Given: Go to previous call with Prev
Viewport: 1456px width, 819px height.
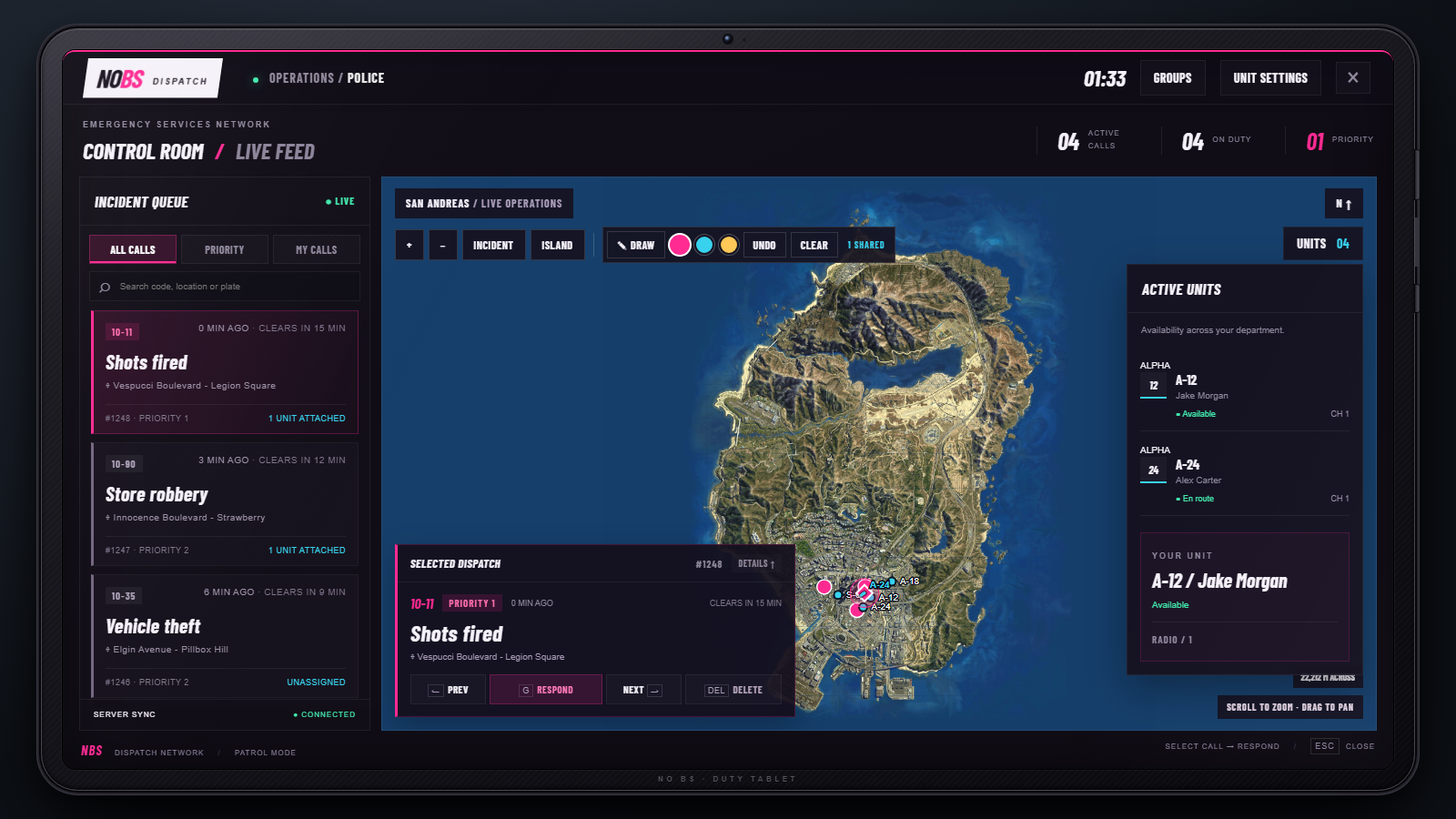Looking at the screenshot, I should pyautogui.click(x=448, y=690).
